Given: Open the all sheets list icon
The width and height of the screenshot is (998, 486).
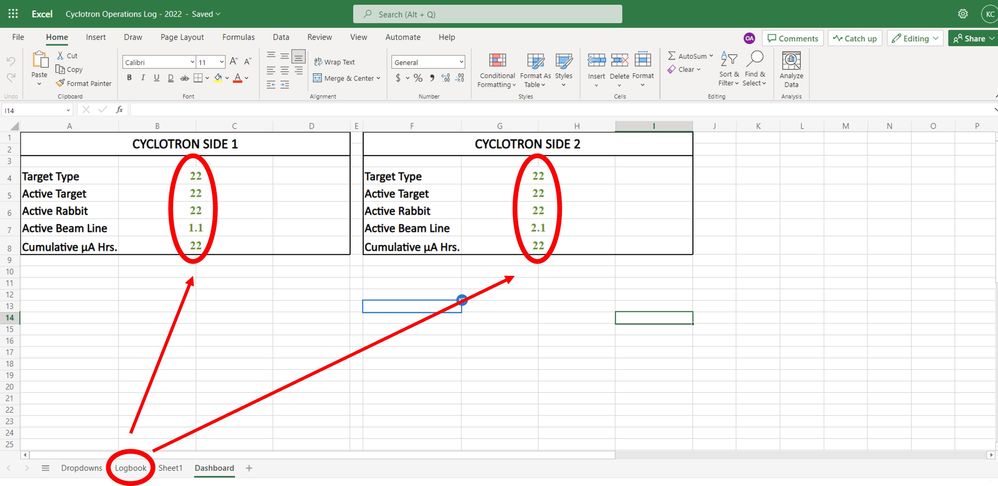Looking at the screenshot, I should click(45, 468).
